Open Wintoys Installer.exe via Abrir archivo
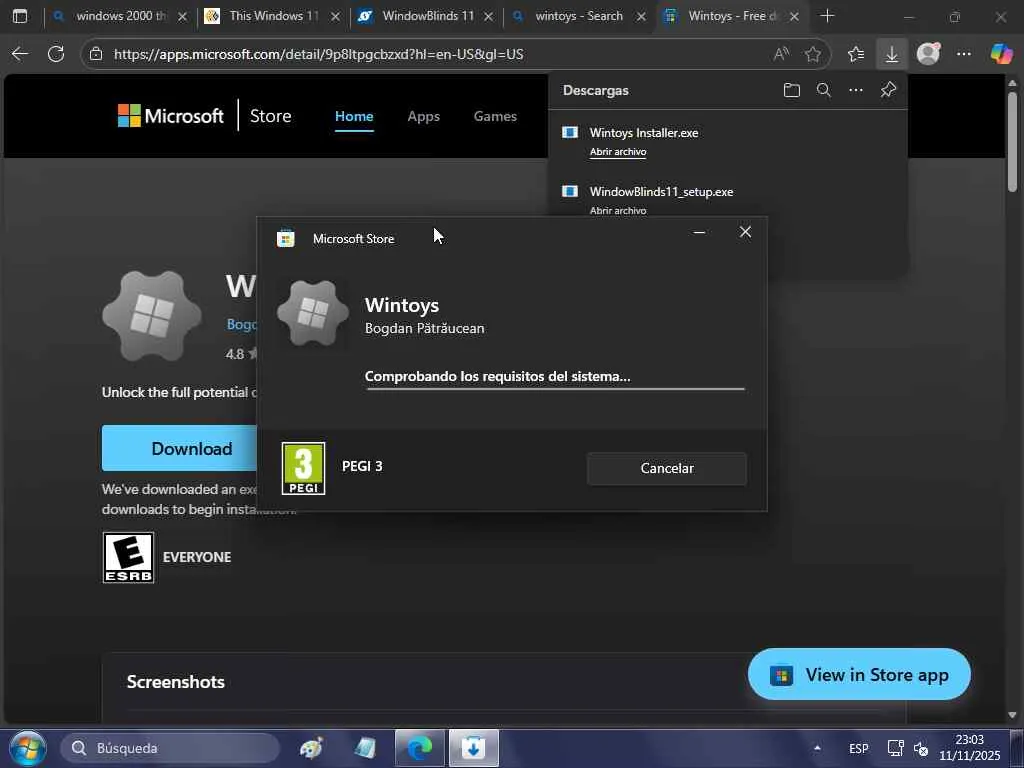Viewport: 1024px width, 768px height. coord(618,152)
